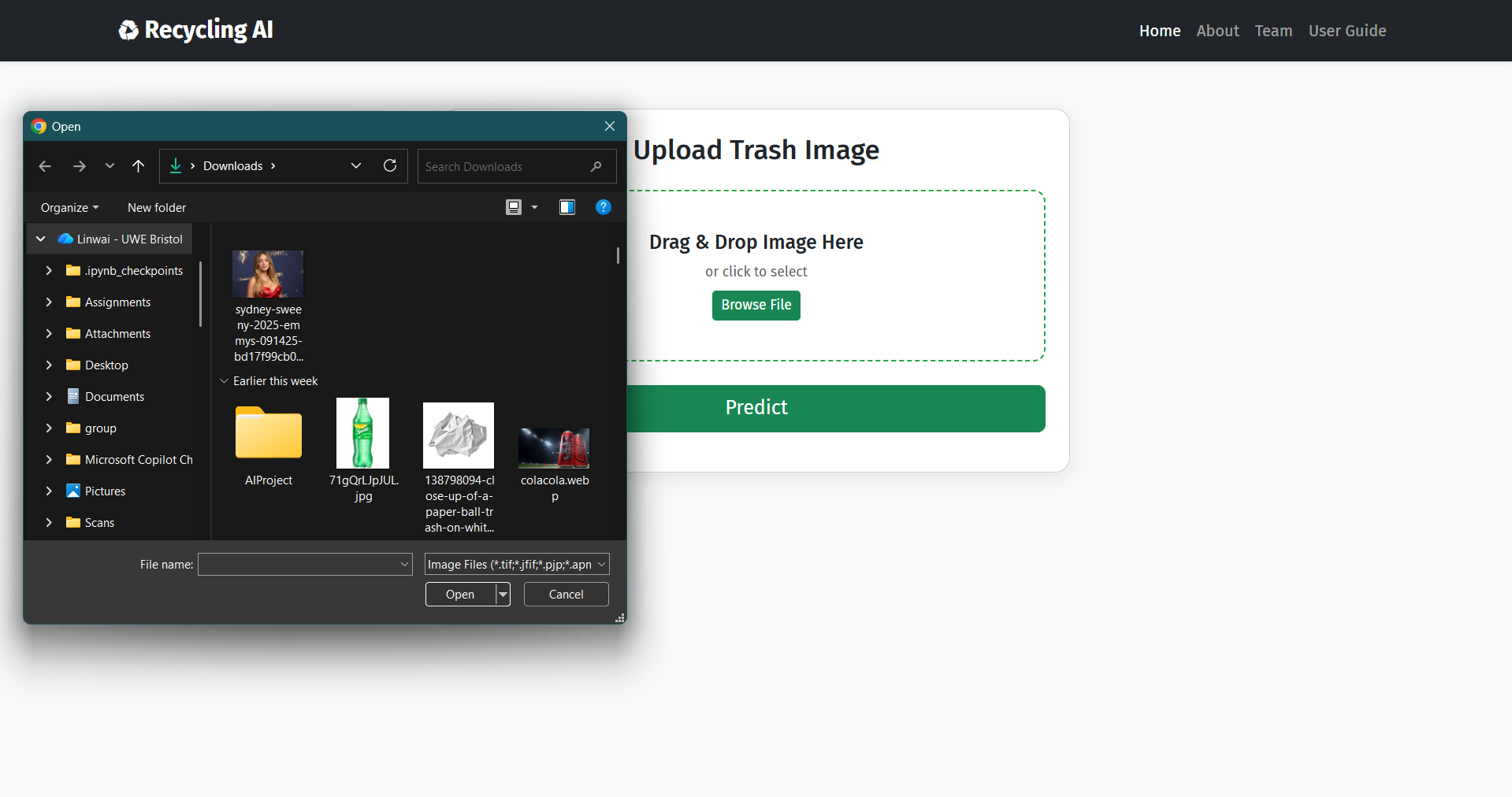
Task: Toggle the preview pane icon
Action: pos(567,207)
